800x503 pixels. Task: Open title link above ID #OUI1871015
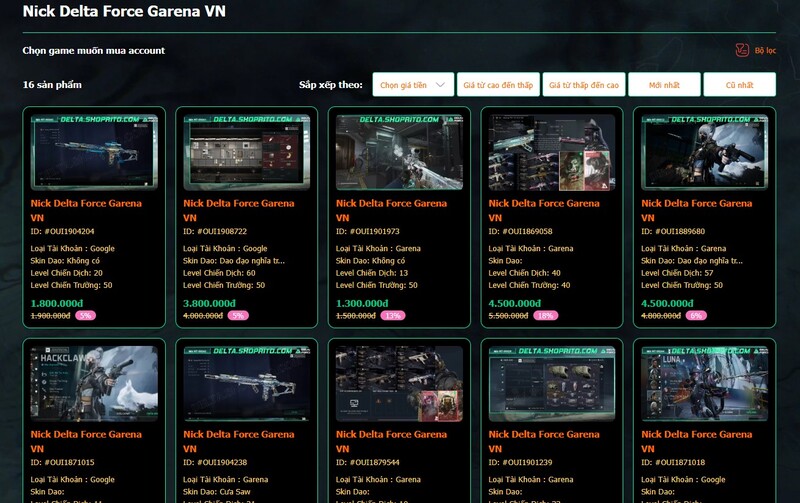tap(86, 441)
